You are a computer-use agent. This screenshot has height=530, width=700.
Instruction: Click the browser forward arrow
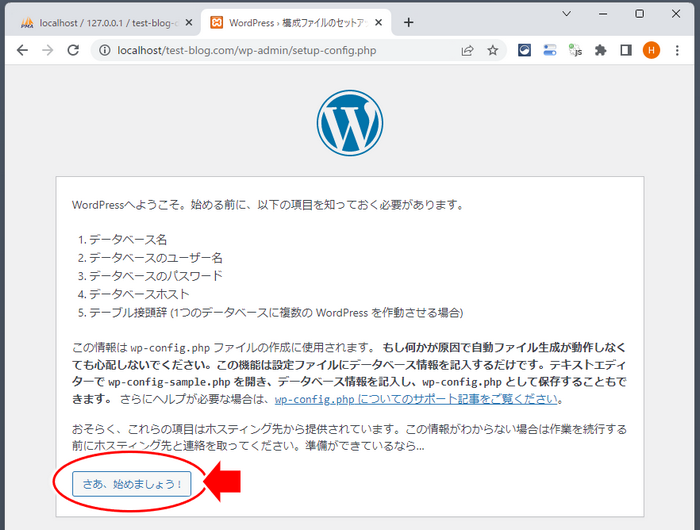click(47, 50)
